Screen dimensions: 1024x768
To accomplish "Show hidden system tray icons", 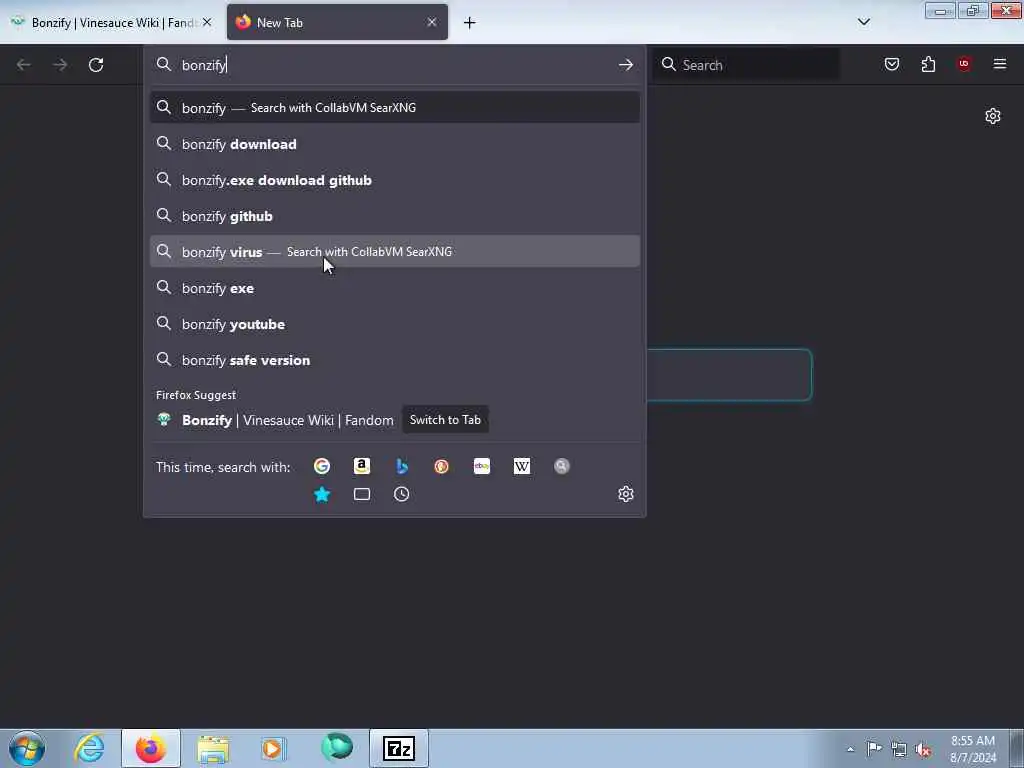I will click(850, 749).
